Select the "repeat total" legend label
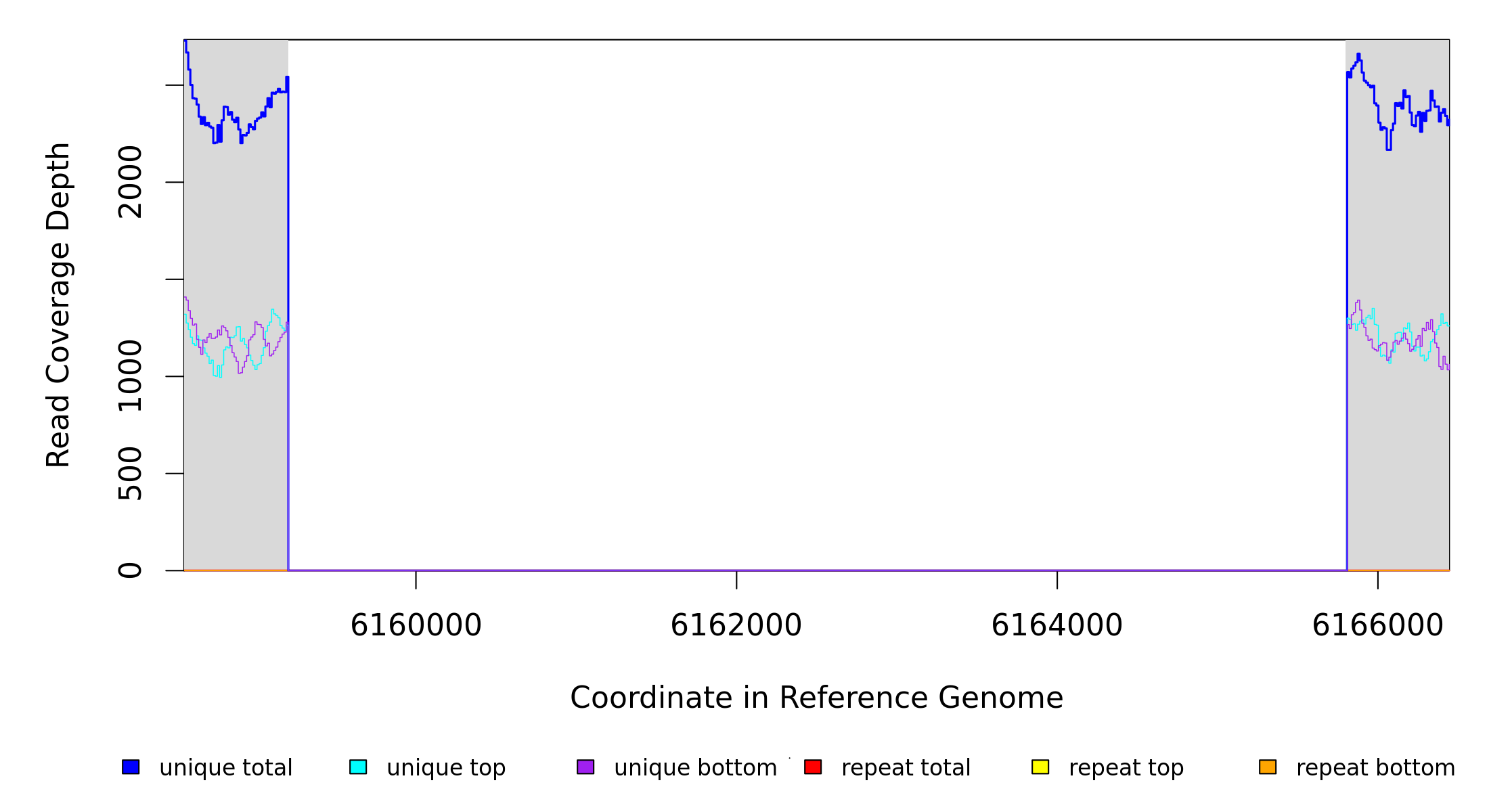This screenshot has height=812, width=1489. (906, 768)
